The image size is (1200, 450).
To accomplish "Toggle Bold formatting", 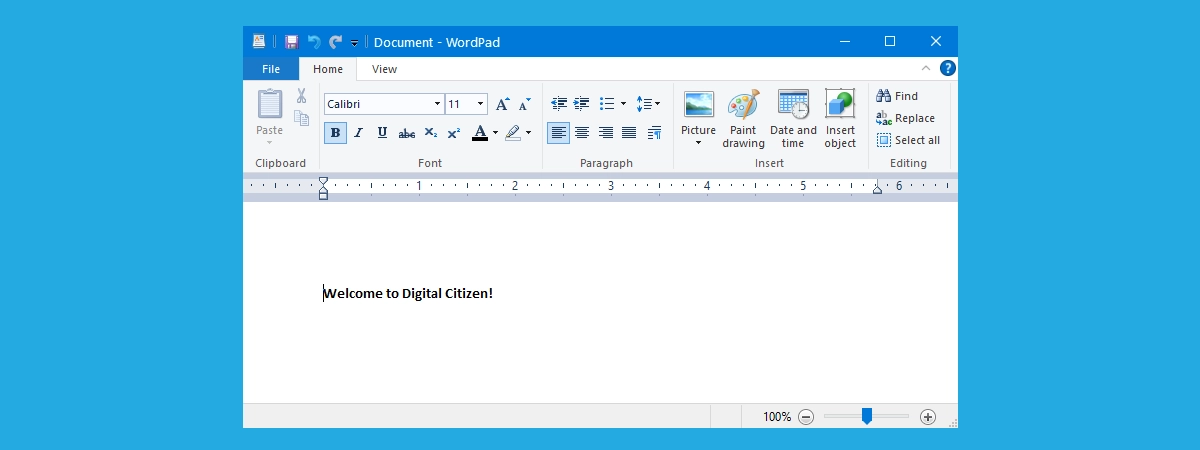I will [x=335, y=132].
